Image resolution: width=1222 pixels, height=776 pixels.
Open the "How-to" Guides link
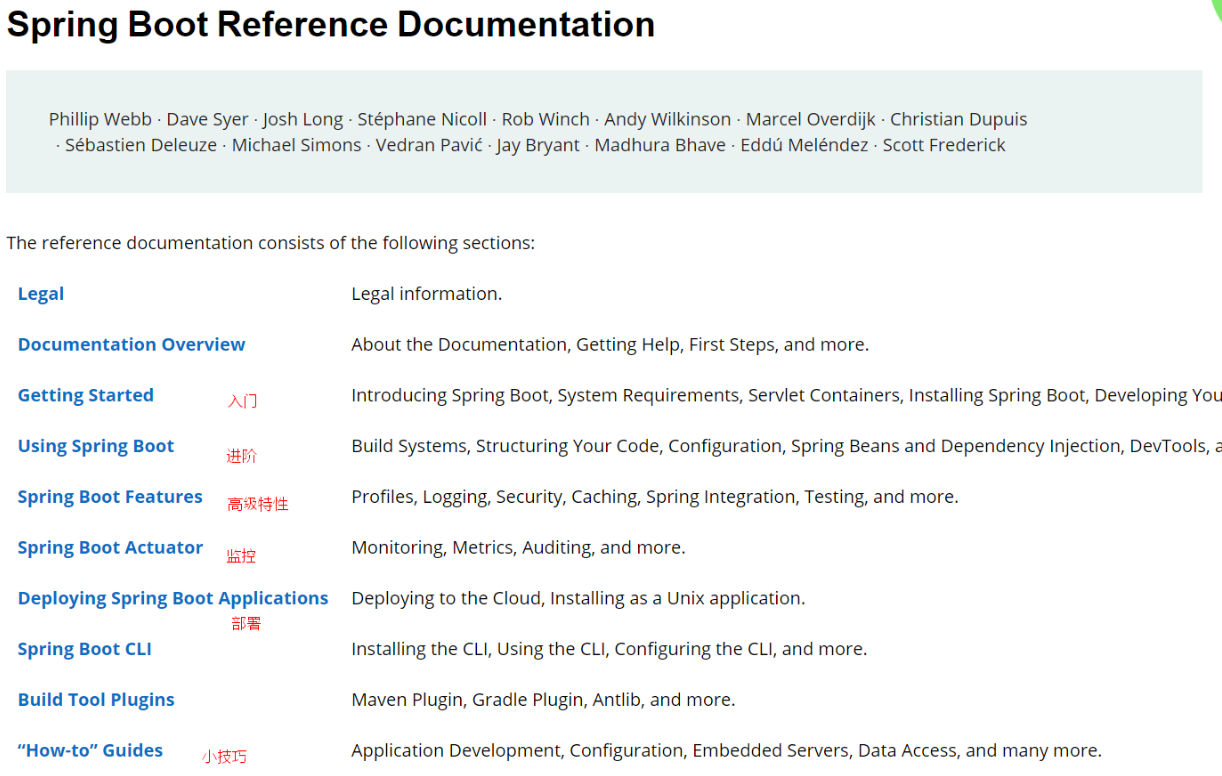point(90,751)
